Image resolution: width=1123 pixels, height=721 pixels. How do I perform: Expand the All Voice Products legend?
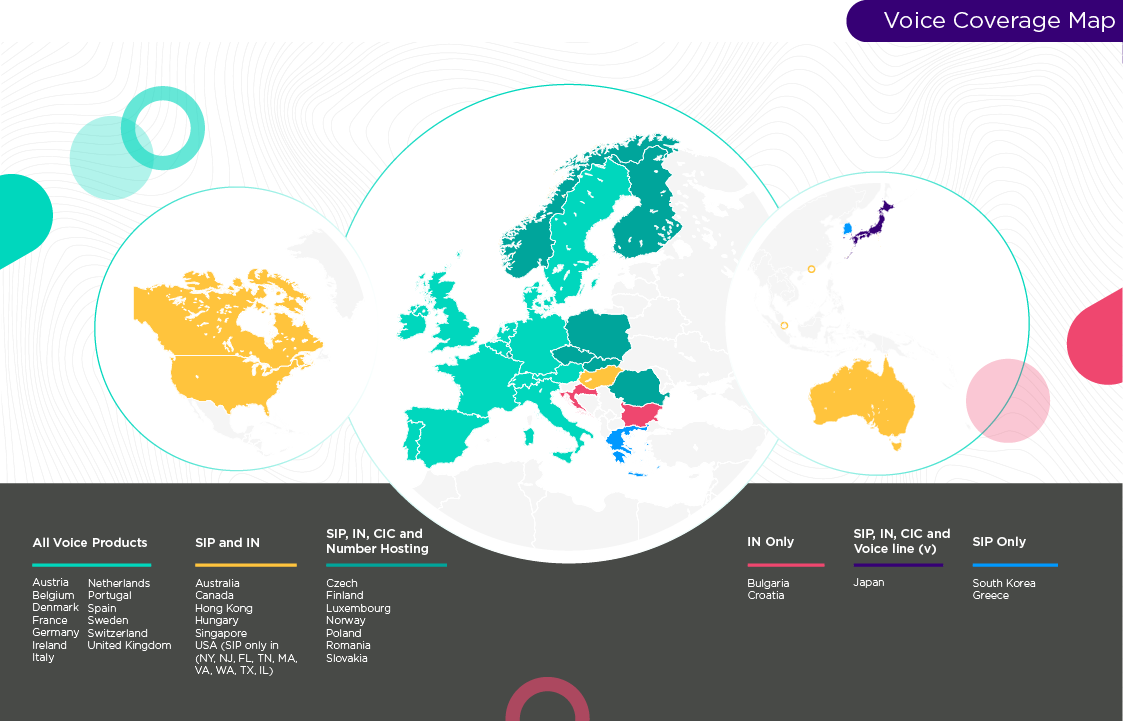[90, 542]
